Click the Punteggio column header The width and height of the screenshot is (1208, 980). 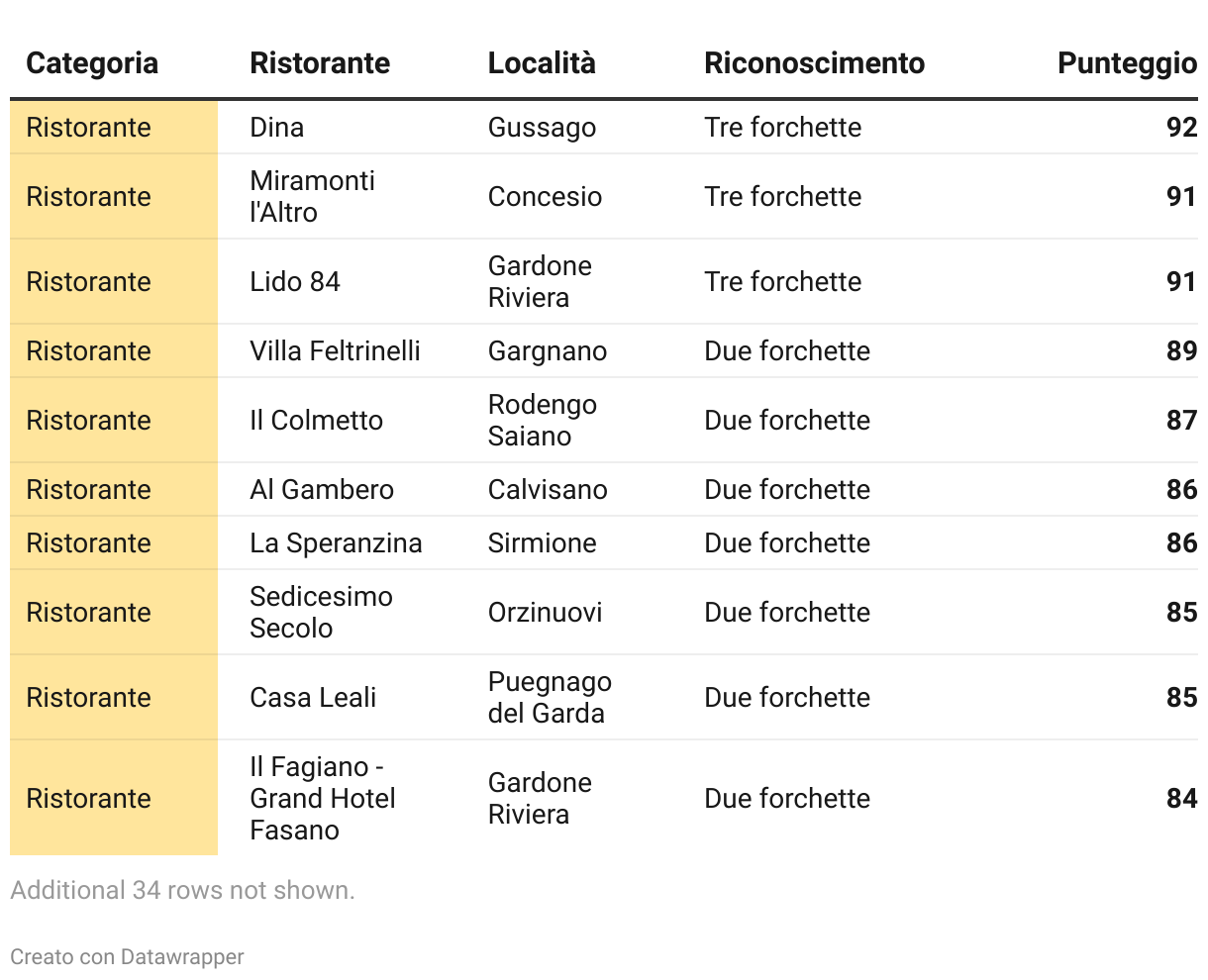pos(1126,63)
